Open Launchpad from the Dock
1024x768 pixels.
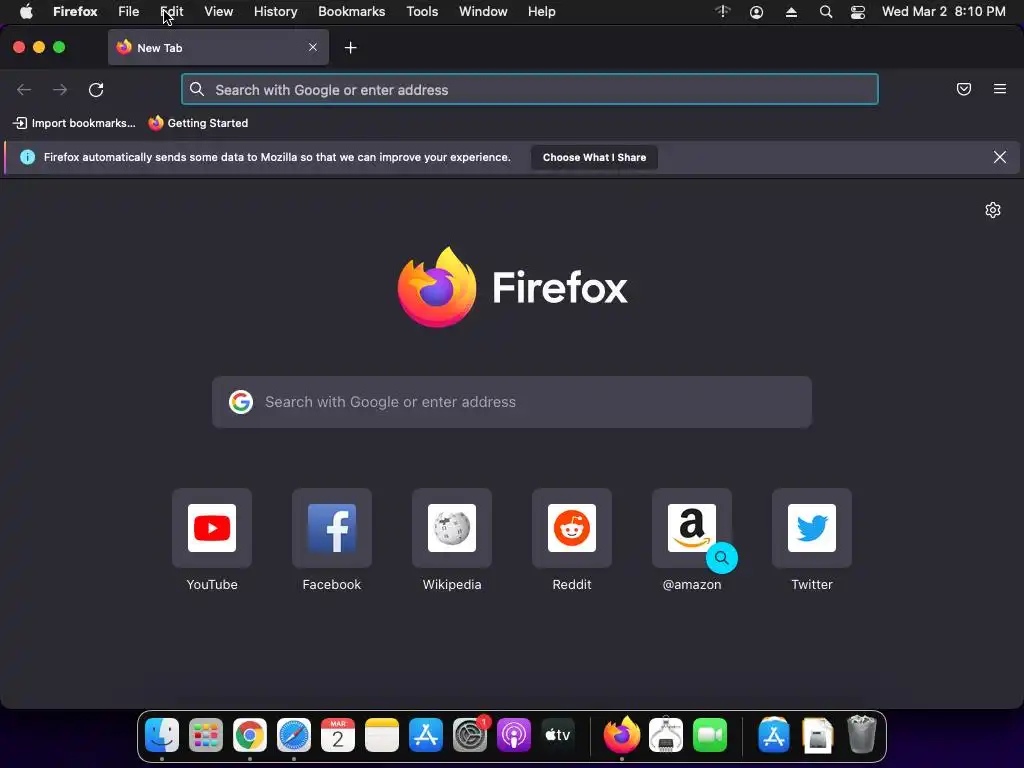click(206, 735)
